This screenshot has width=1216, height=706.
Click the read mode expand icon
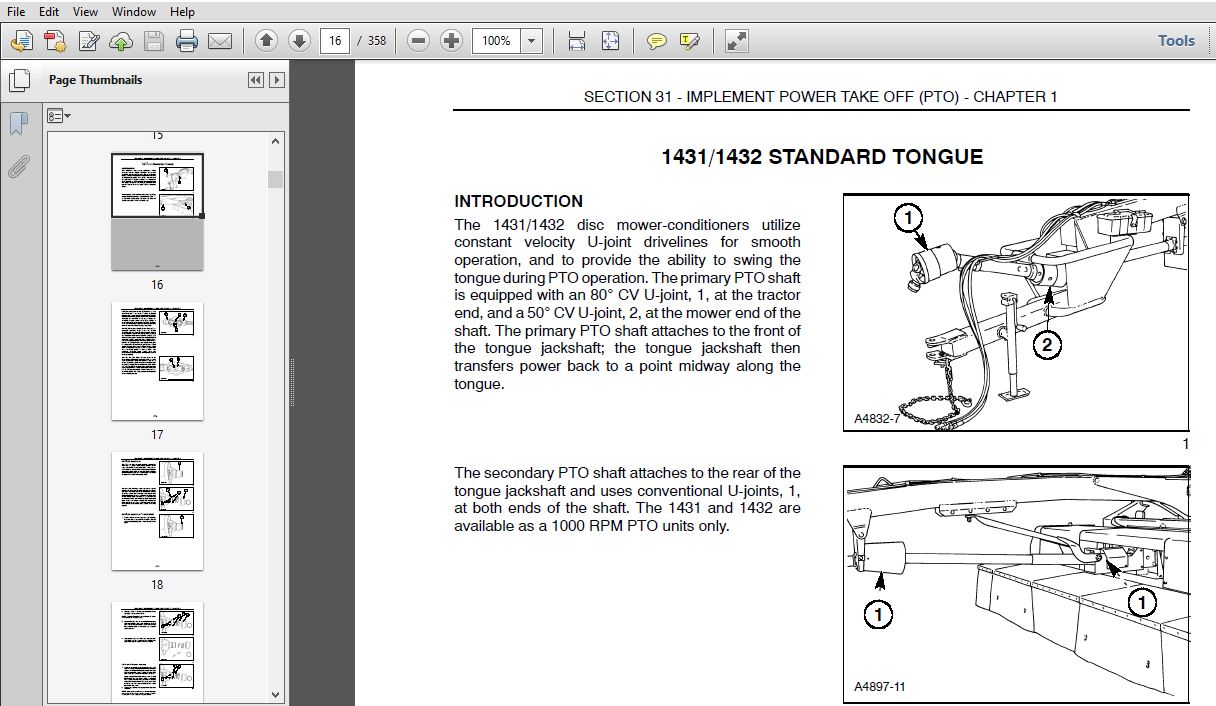point(736,41)
